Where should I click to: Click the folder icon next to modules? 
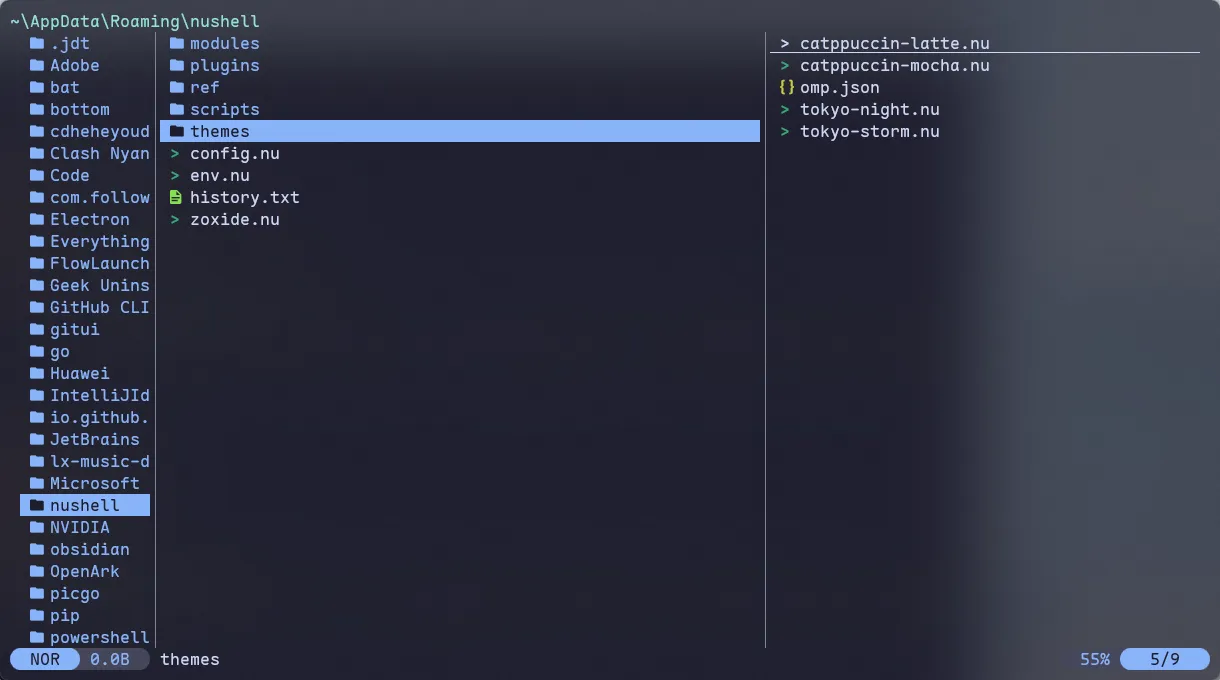click(177, 44)
